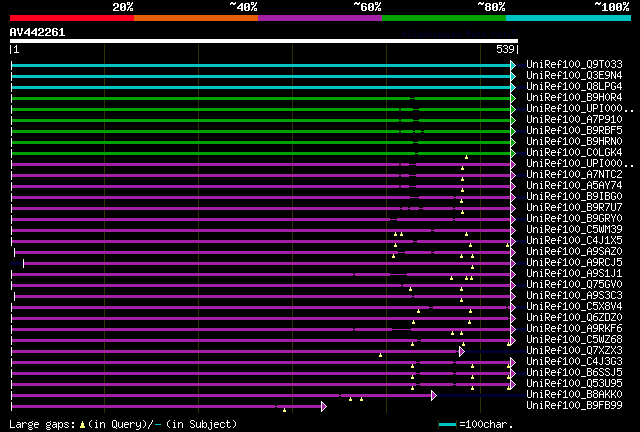Screen dimensions: 640x432
Task: Click the UniRef100_B9HRN0 text
Action: [574, 142]
